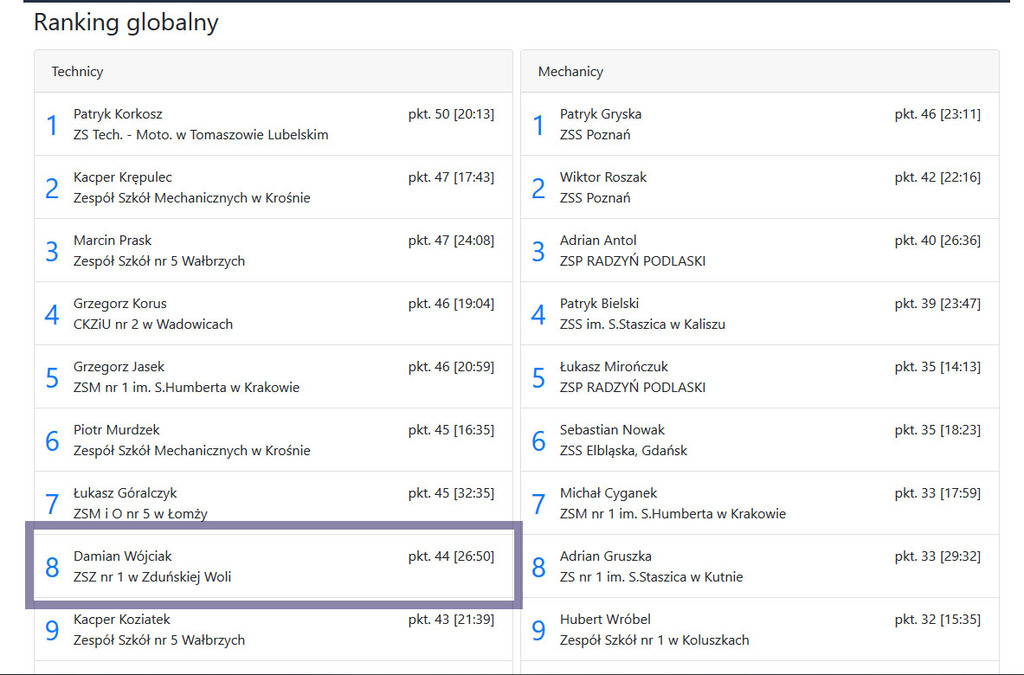Select "CKZiU nr 2 w Wadowicach"
This screenshot has width=1024, height=675.
coord(153,324)
